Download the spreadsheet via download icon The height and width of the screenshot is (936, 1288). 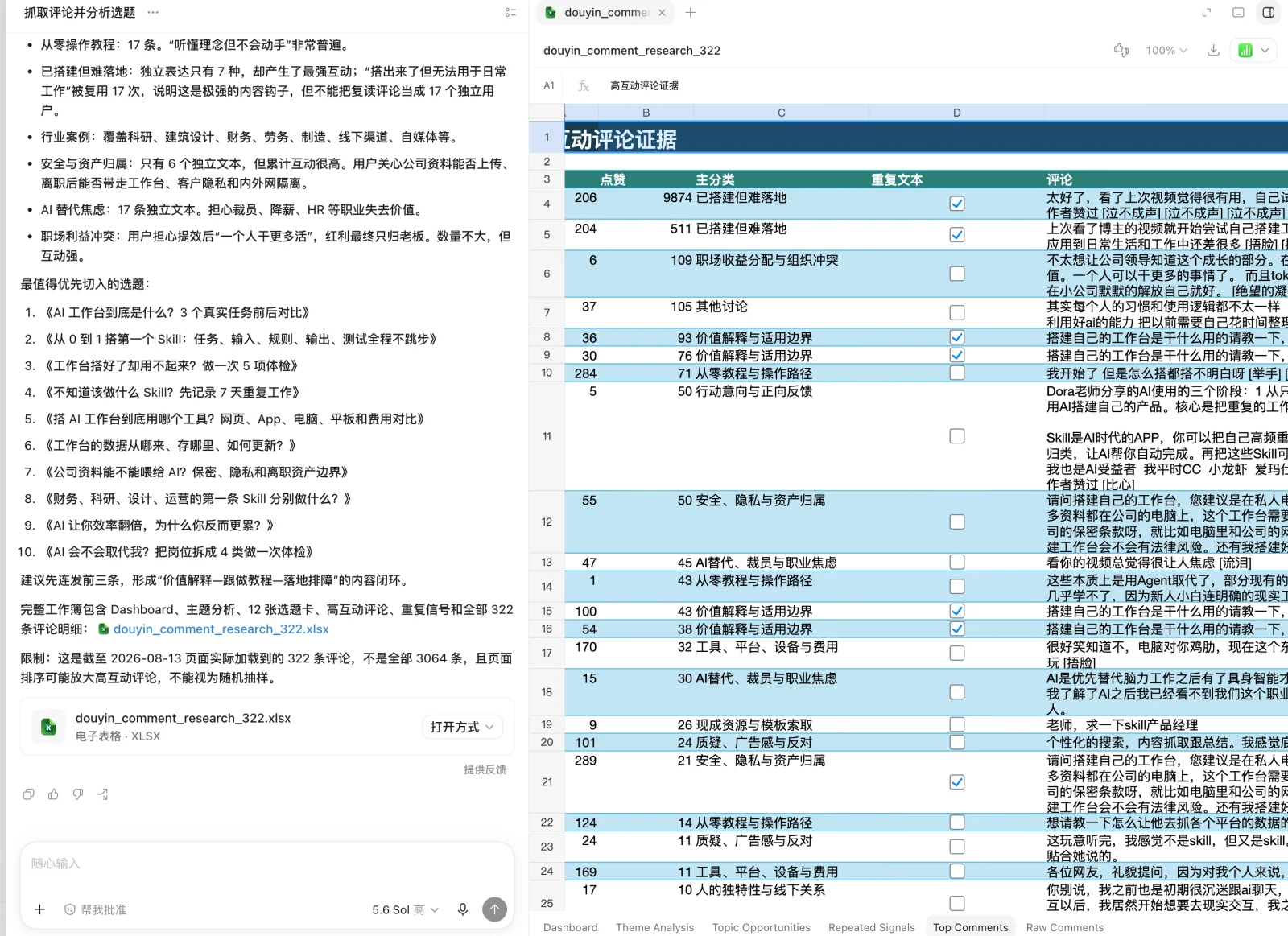[x=1213, y=50]
